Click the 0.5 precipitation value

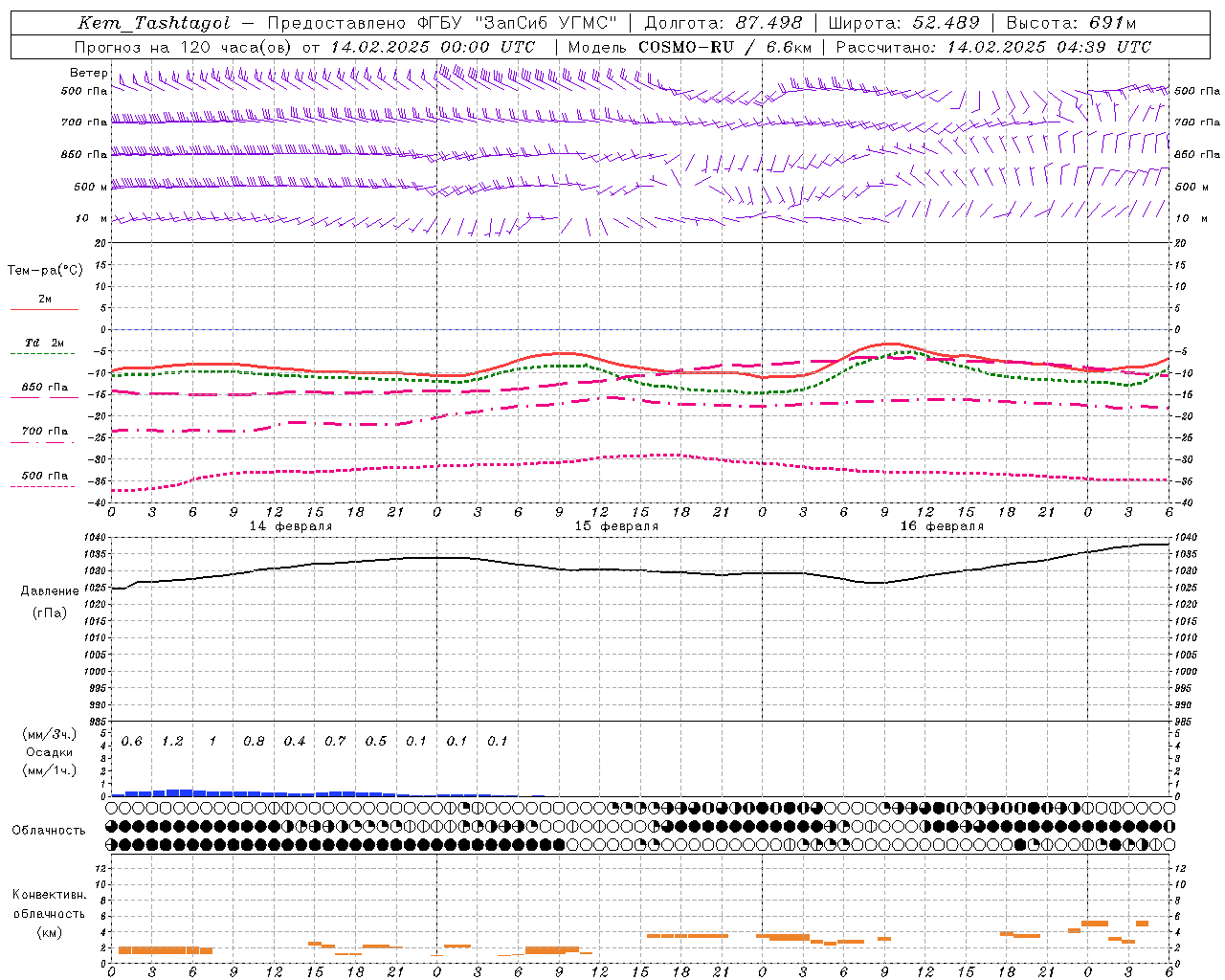coord(376,742)
